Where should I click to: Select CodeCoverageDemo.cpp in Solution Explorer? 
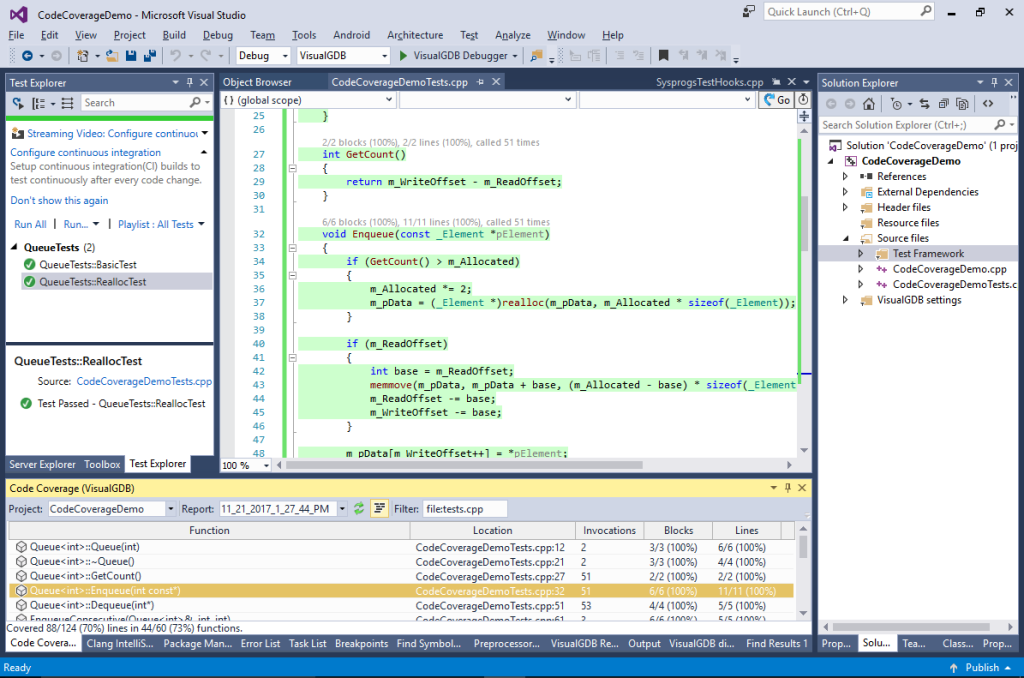(949, 269)
